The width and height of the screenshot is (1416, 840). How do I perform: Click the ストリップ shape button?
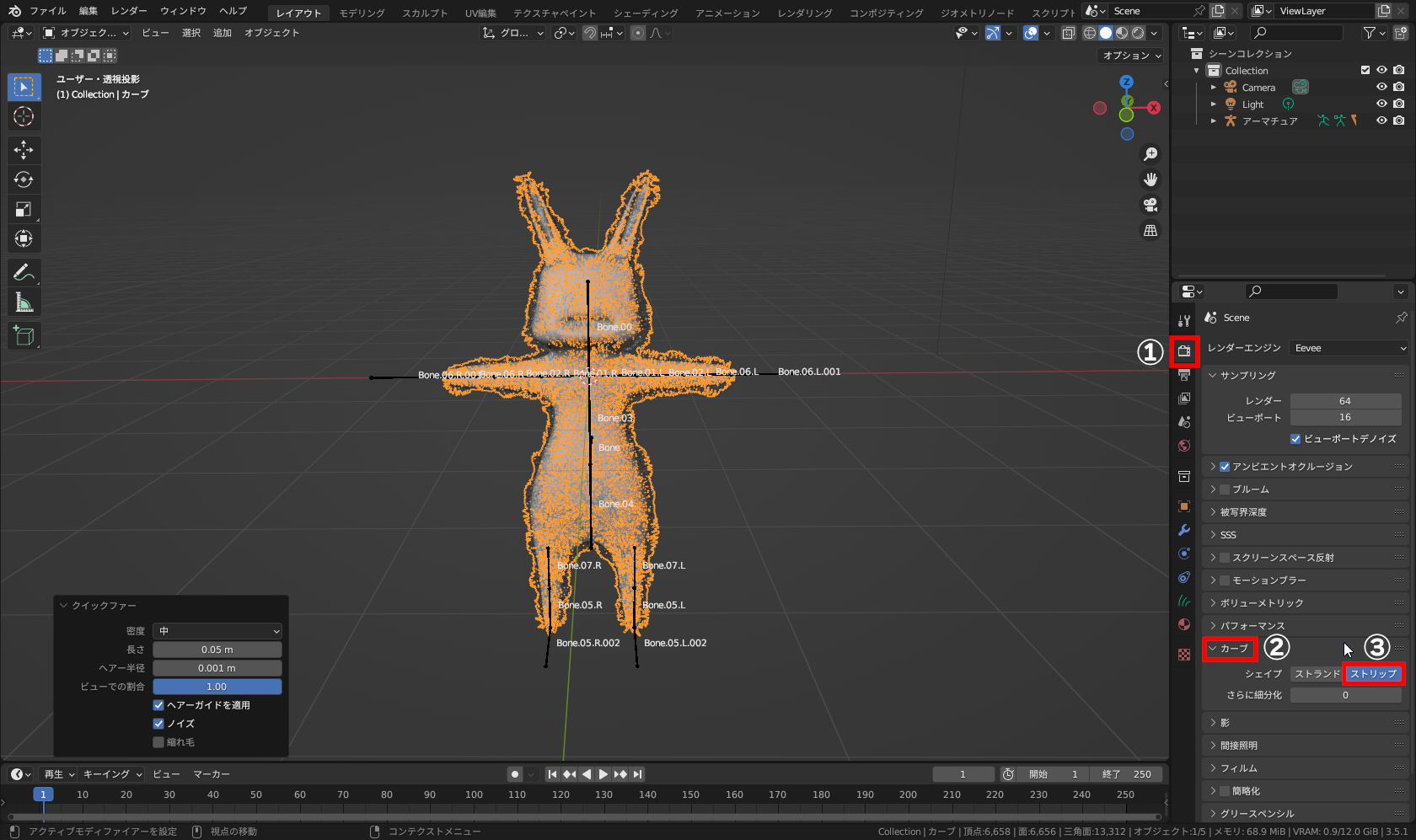click(1373, 674)
